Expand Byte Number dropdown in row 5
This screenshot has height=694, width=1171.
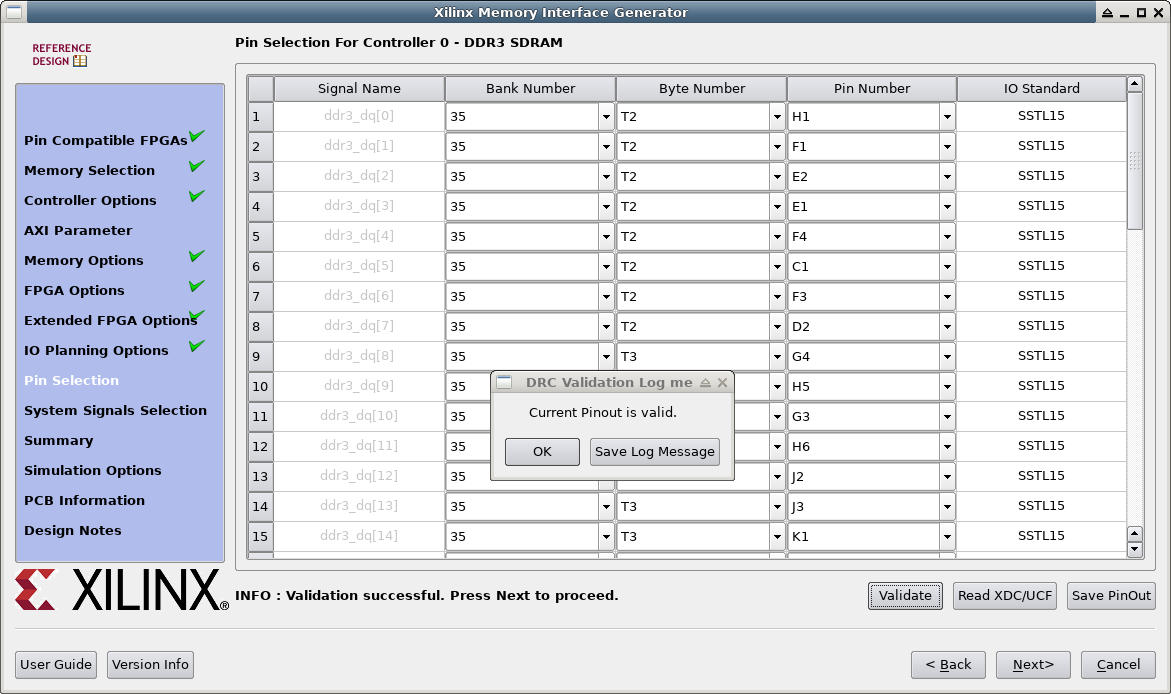pos(776,237)
